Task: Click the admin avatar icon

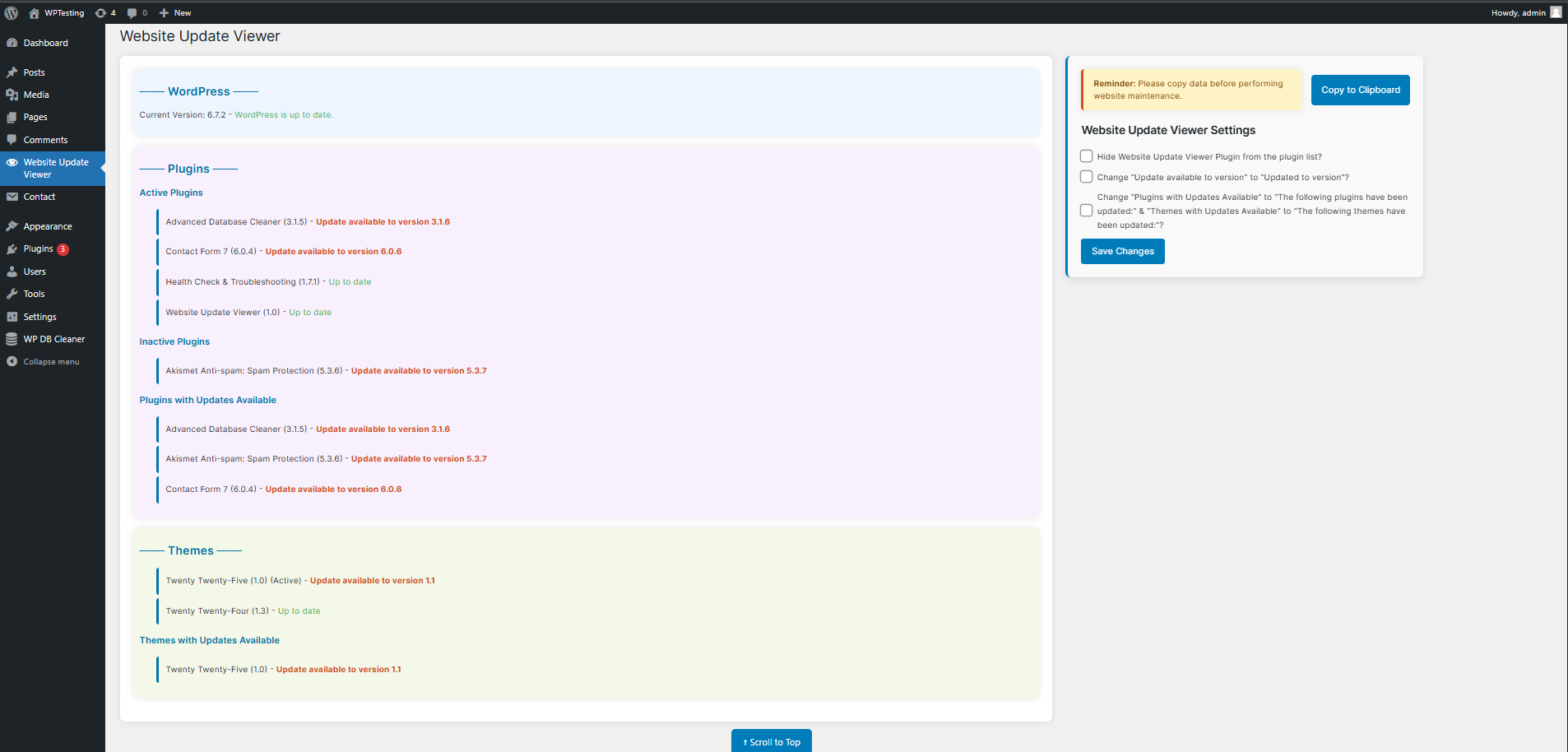Action: 1556,12
